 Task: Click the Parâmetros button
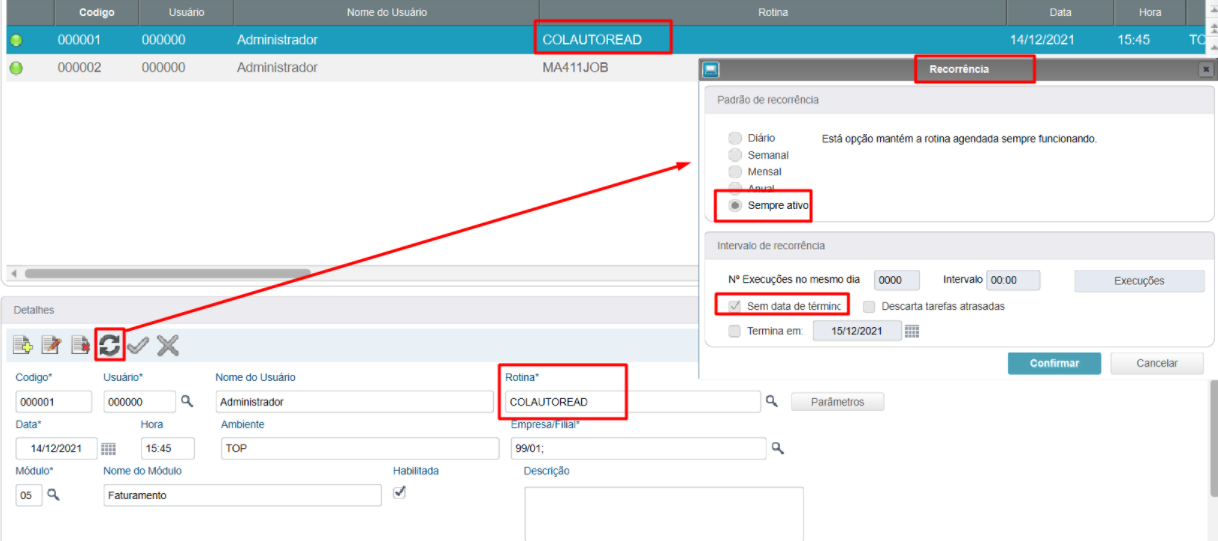[x=837, y=402]
